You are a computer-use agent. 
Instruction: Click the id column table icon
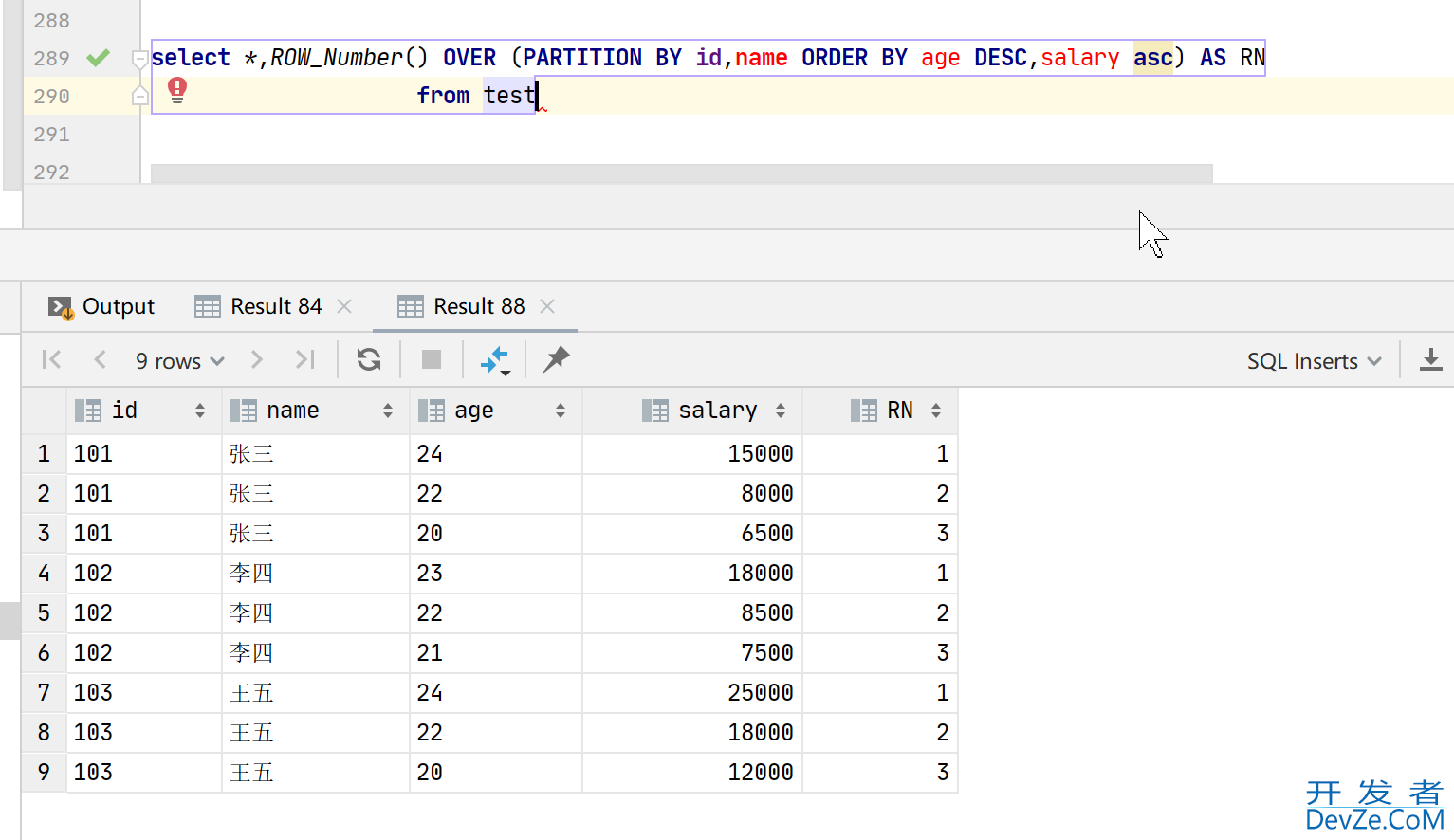click(x=88, y=411)
